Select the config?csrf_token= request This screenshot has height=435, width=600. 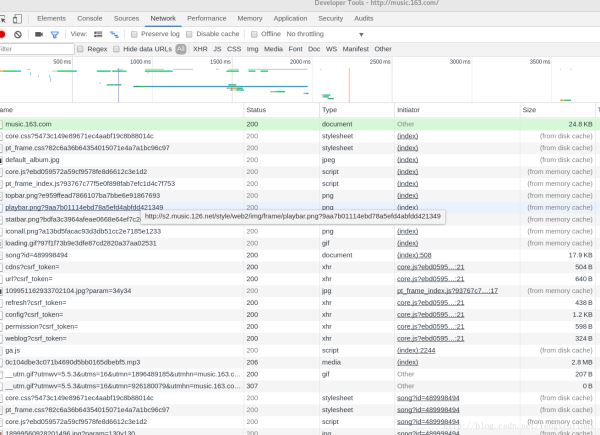coord(298,314)
